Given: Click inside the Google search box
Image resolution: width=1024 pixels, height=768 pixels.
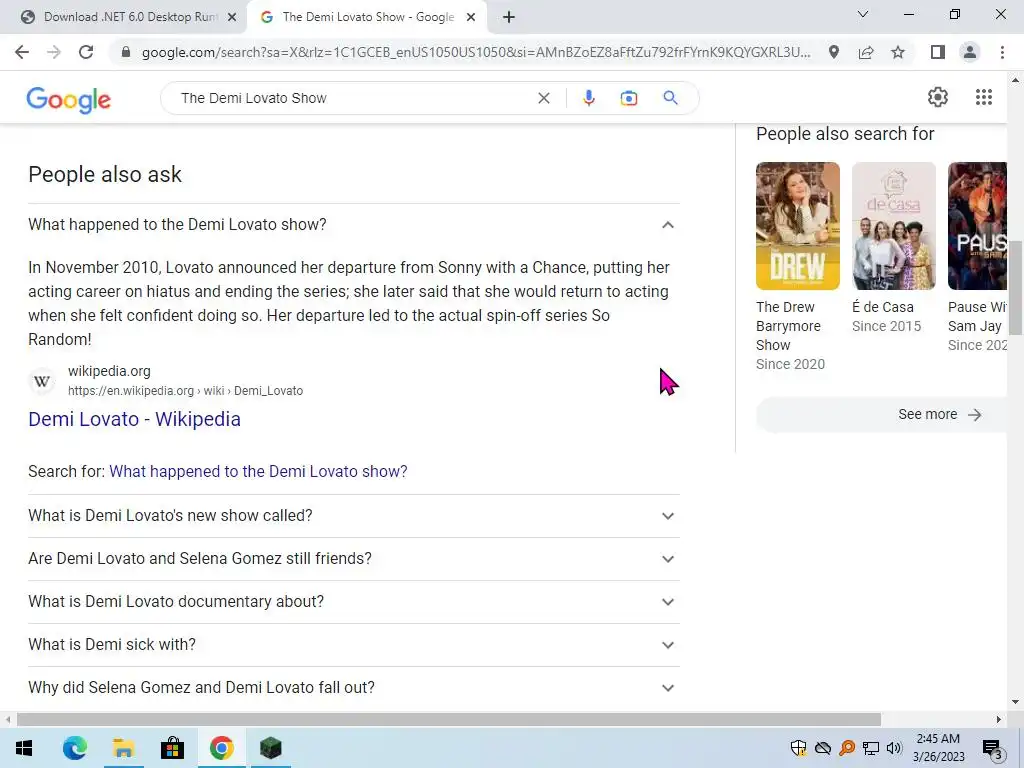Looking at the screenshot, I should pos(353,98).
